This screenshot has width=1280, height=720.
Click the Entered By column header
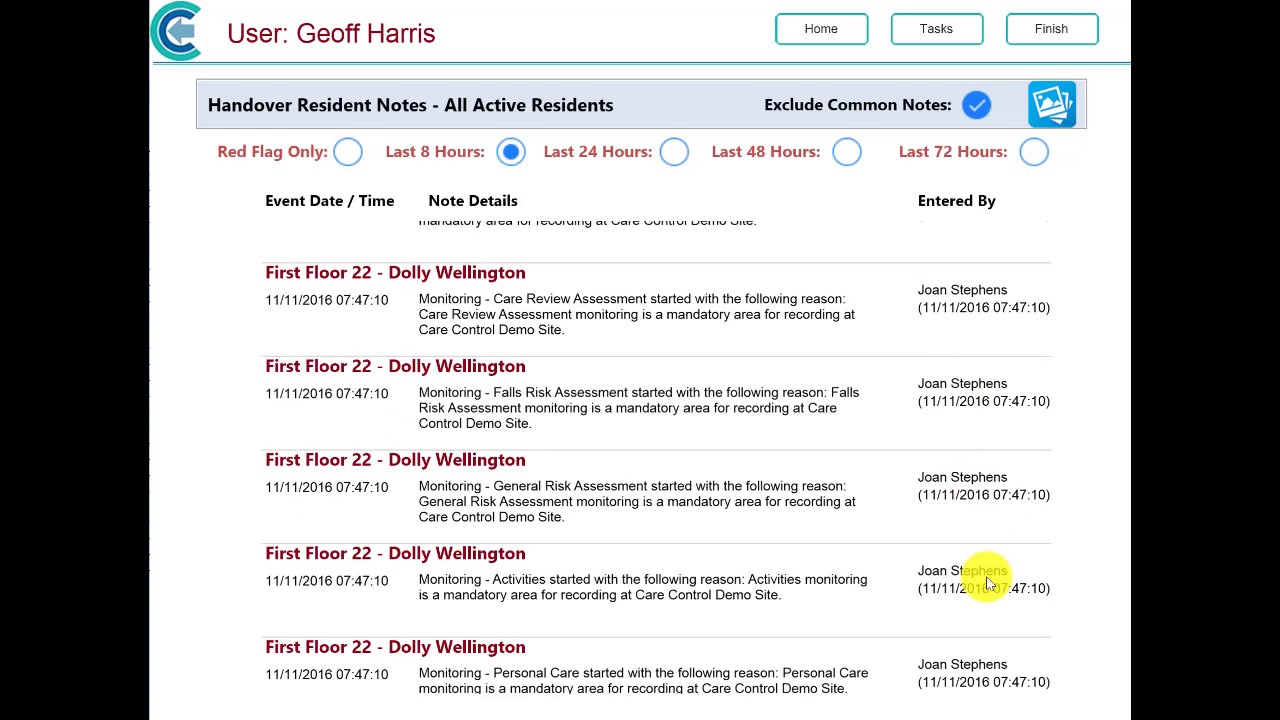click(957, 201)
